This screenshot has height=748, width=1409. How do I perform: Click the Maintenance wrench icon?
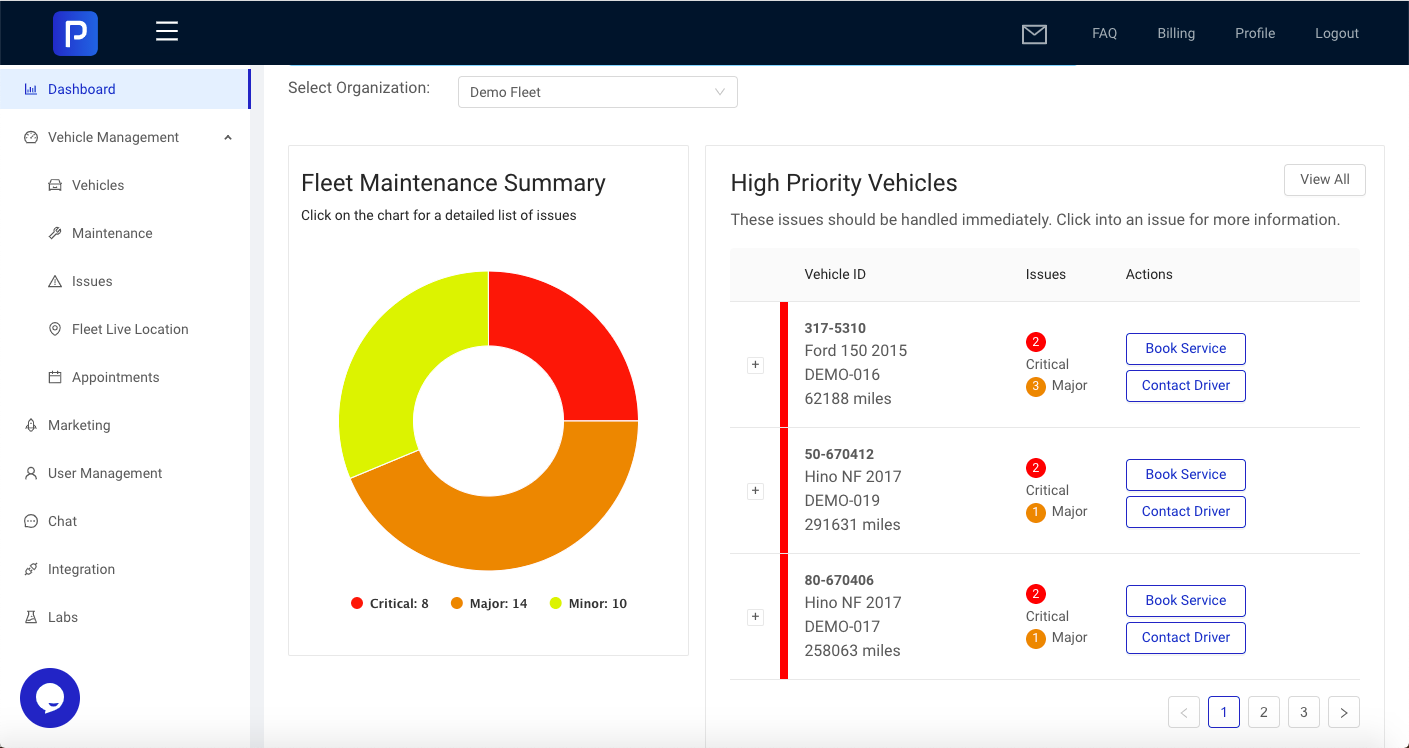tap(55, 233)
